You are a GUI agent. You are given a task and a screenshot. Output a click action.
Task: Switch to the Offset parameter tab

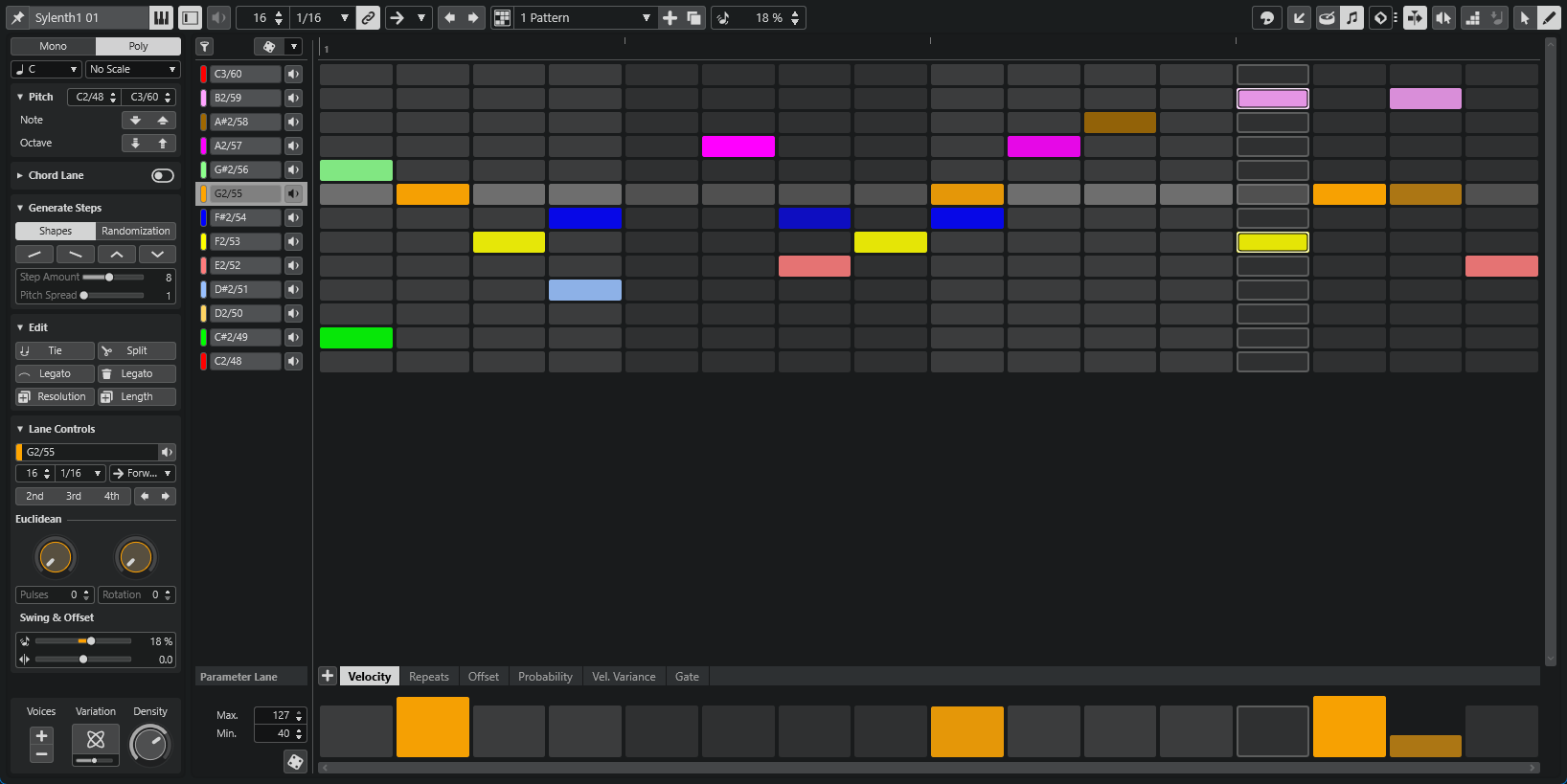click(484, 676)
